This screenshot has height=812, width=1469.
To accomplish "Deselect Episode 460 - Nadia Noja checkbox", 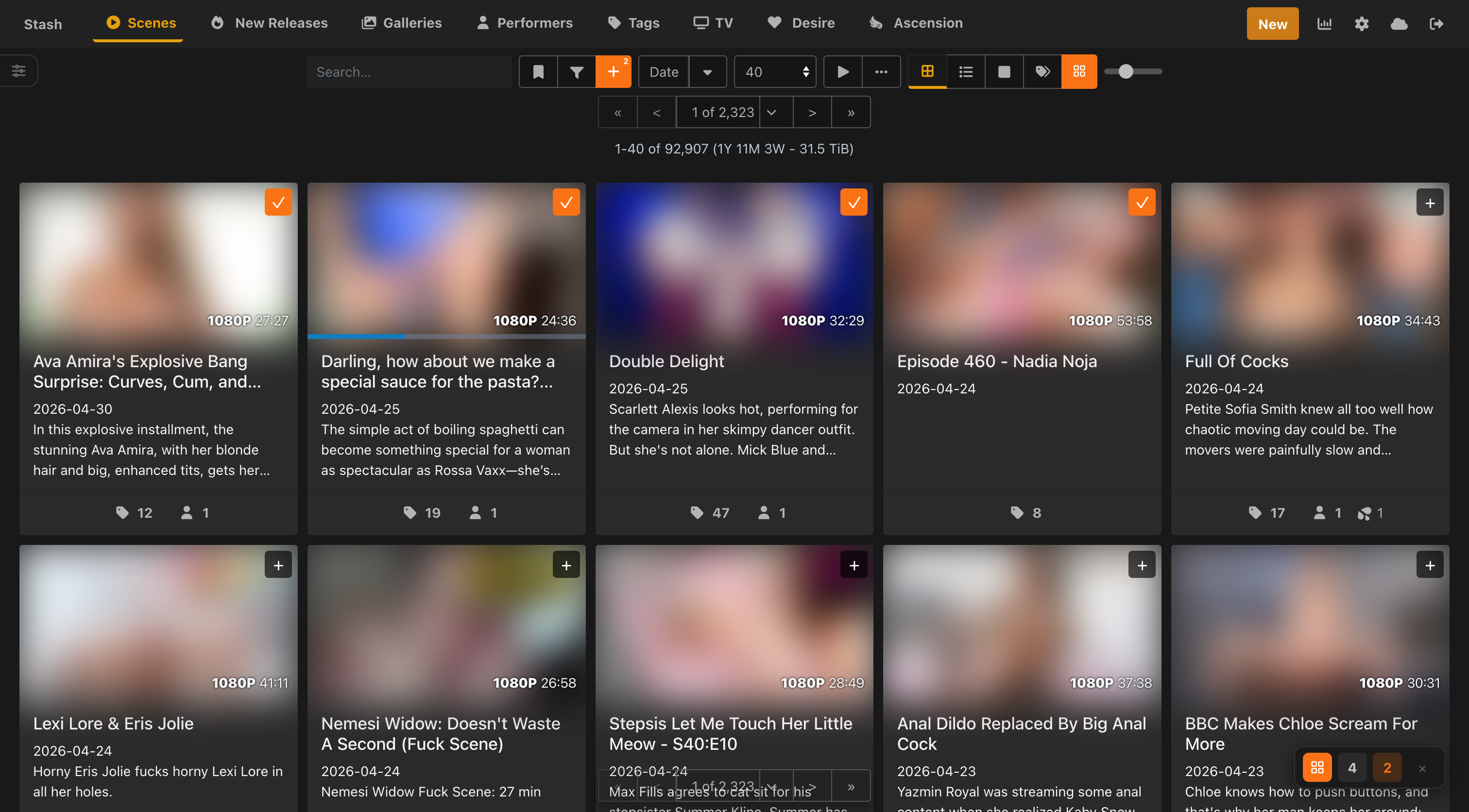I will point(1142,203).
